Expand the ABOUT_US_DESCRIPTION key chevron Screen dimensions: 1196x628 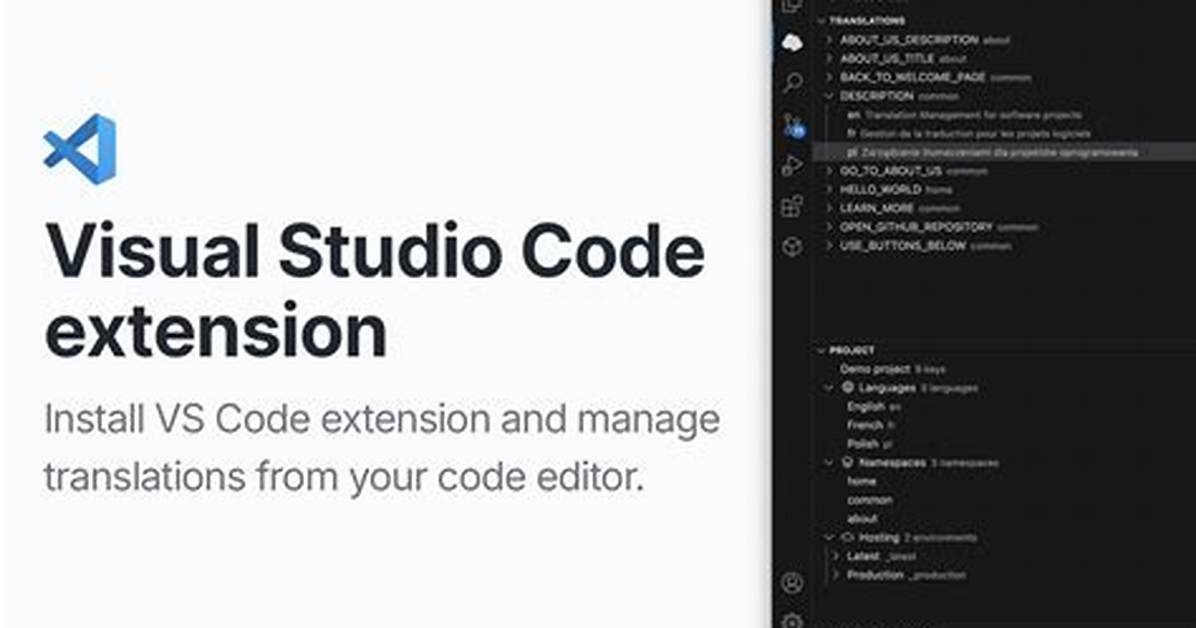830,40
